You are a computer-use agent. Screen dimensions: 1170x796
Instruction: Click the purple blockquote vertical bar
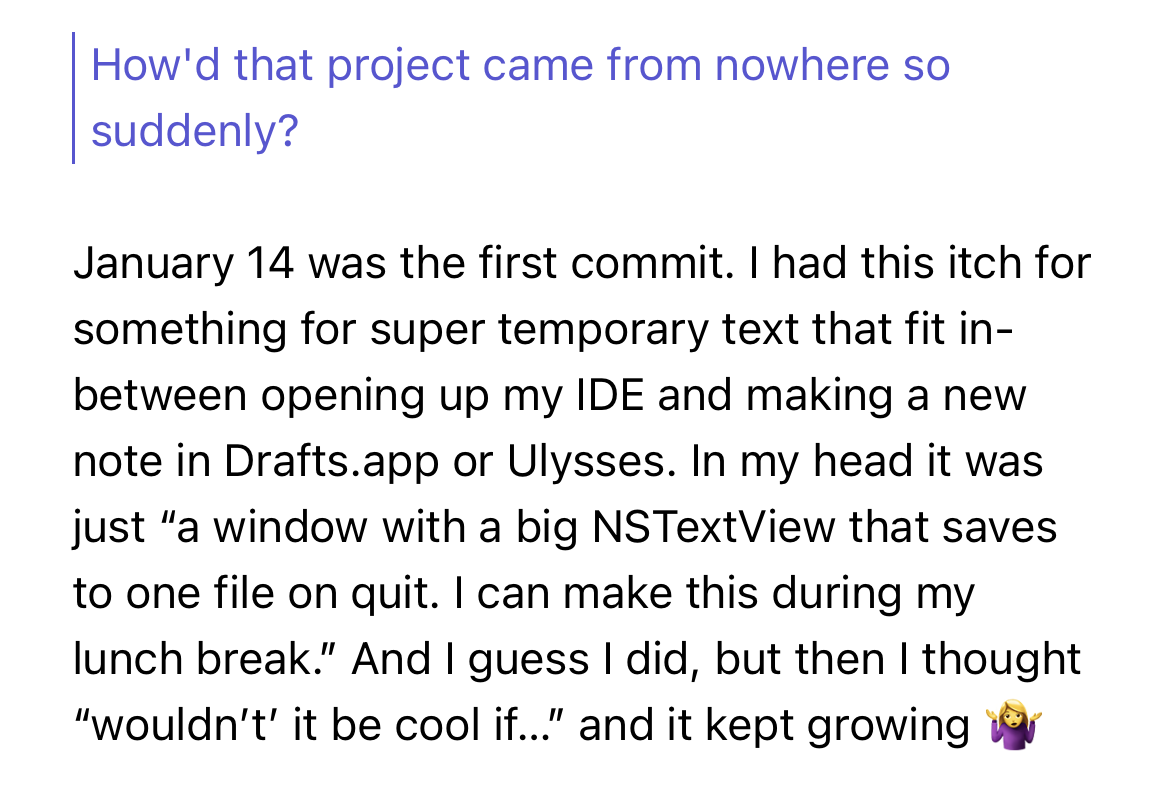click(74, 98)
